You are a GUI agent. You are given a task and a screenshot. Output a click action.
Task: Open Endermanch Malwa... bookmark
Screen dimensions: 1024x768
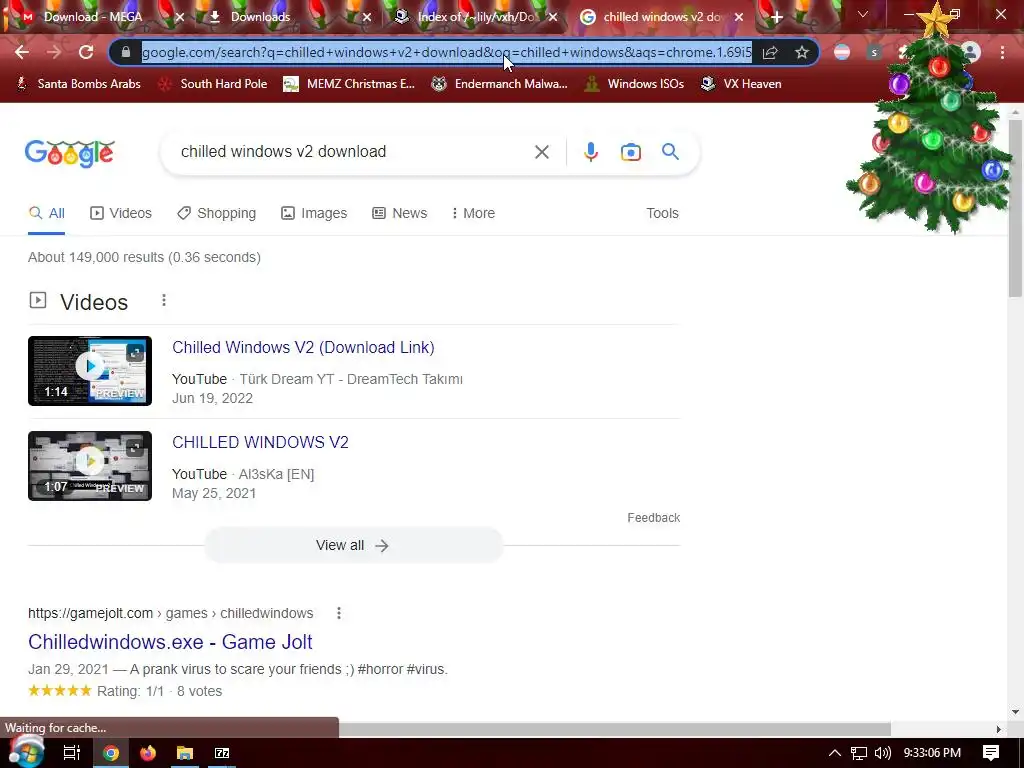click(500, 84)
